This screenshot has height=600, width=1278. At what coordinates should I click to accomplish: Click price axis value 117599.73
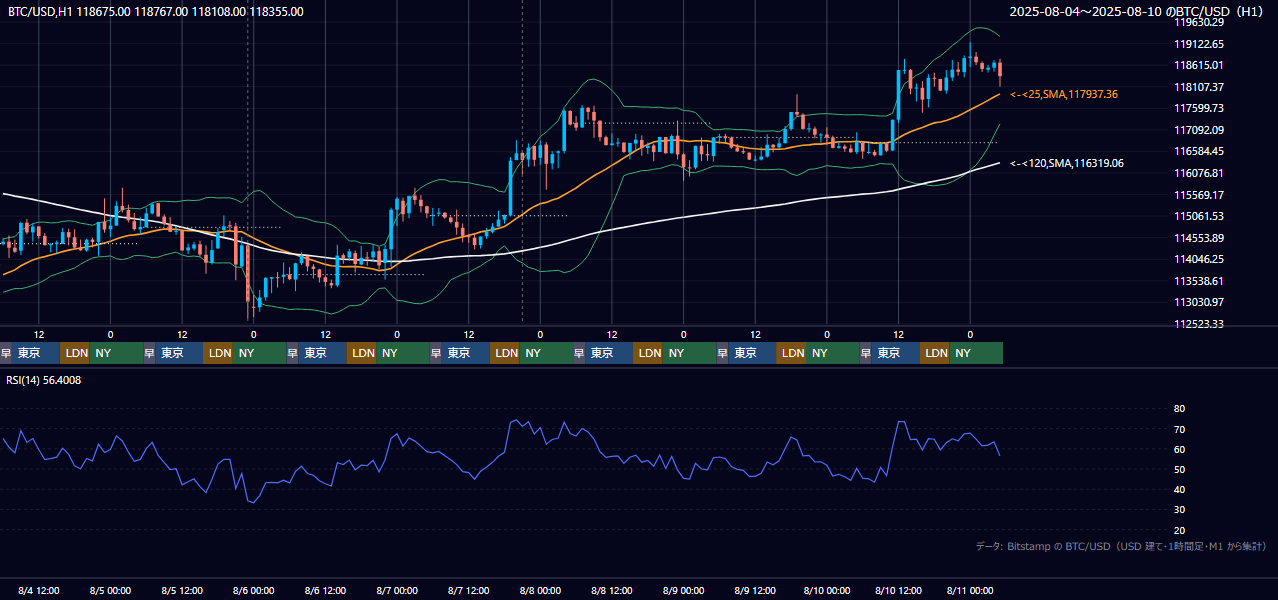1199,108
